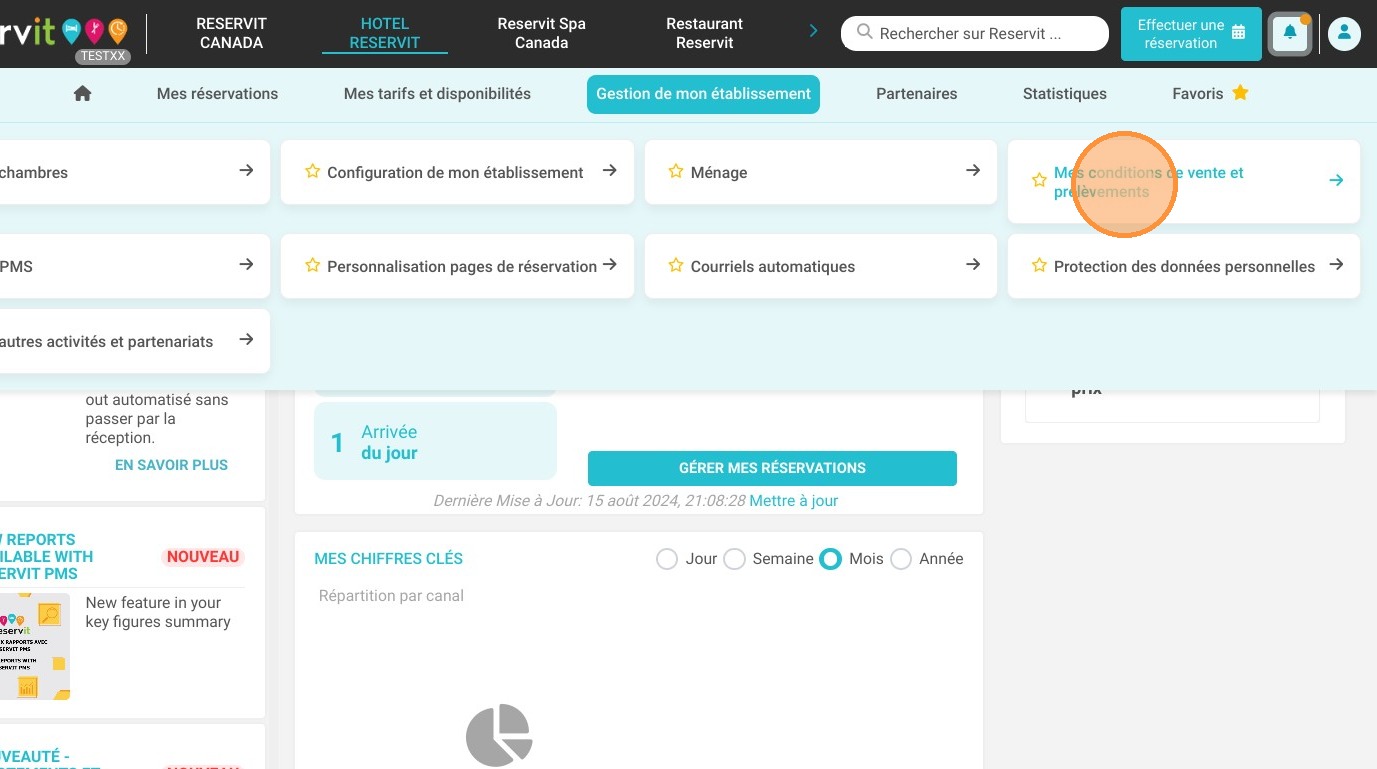Click arrow on the Ménage card

point(973,171)
